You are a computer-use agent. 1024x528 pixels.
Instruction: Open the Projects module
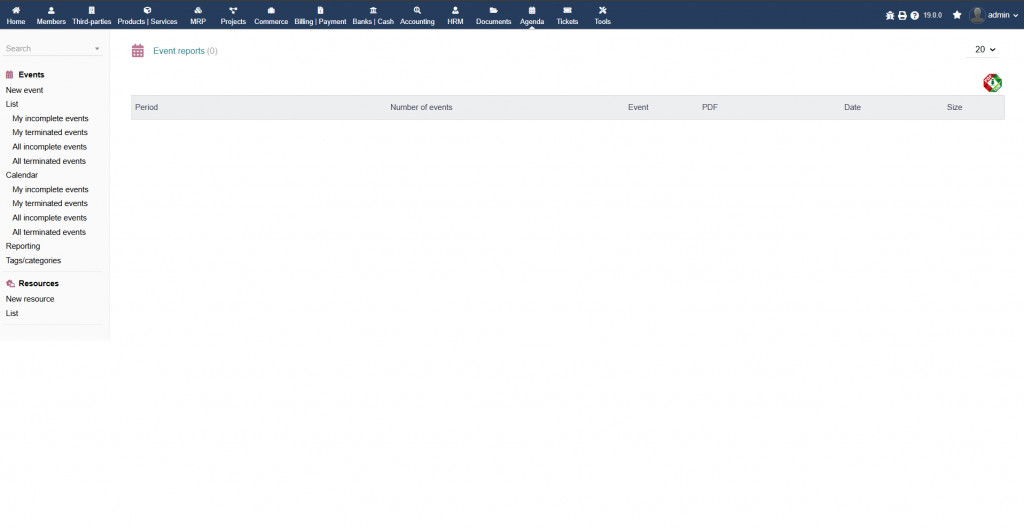click(233, 16)
